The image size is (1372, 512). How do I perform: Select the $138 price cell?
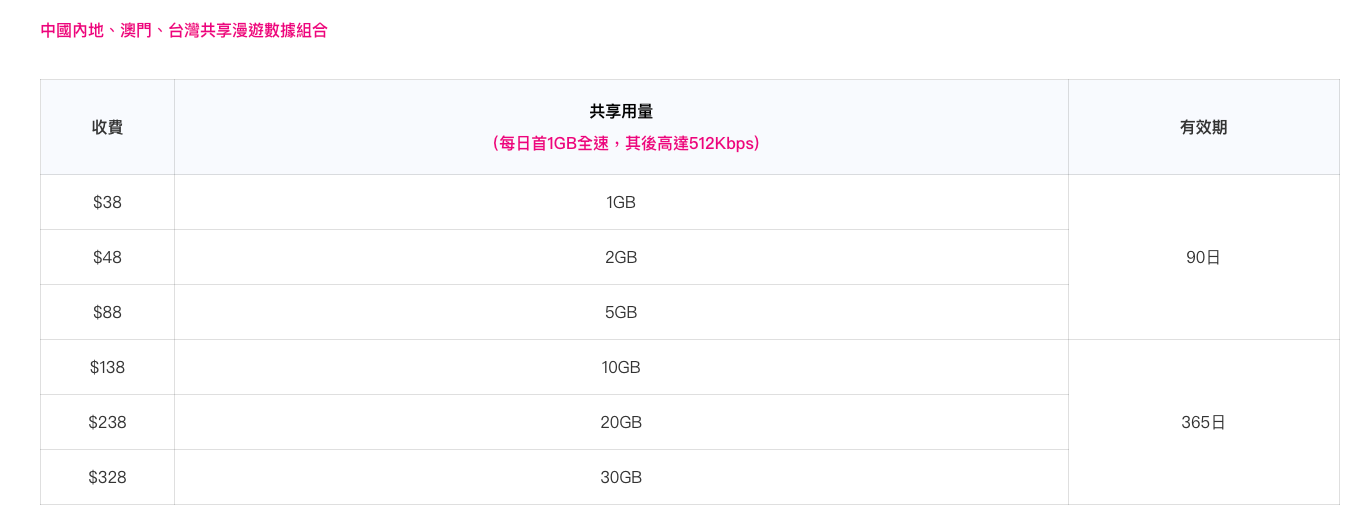tap(107, 367)
